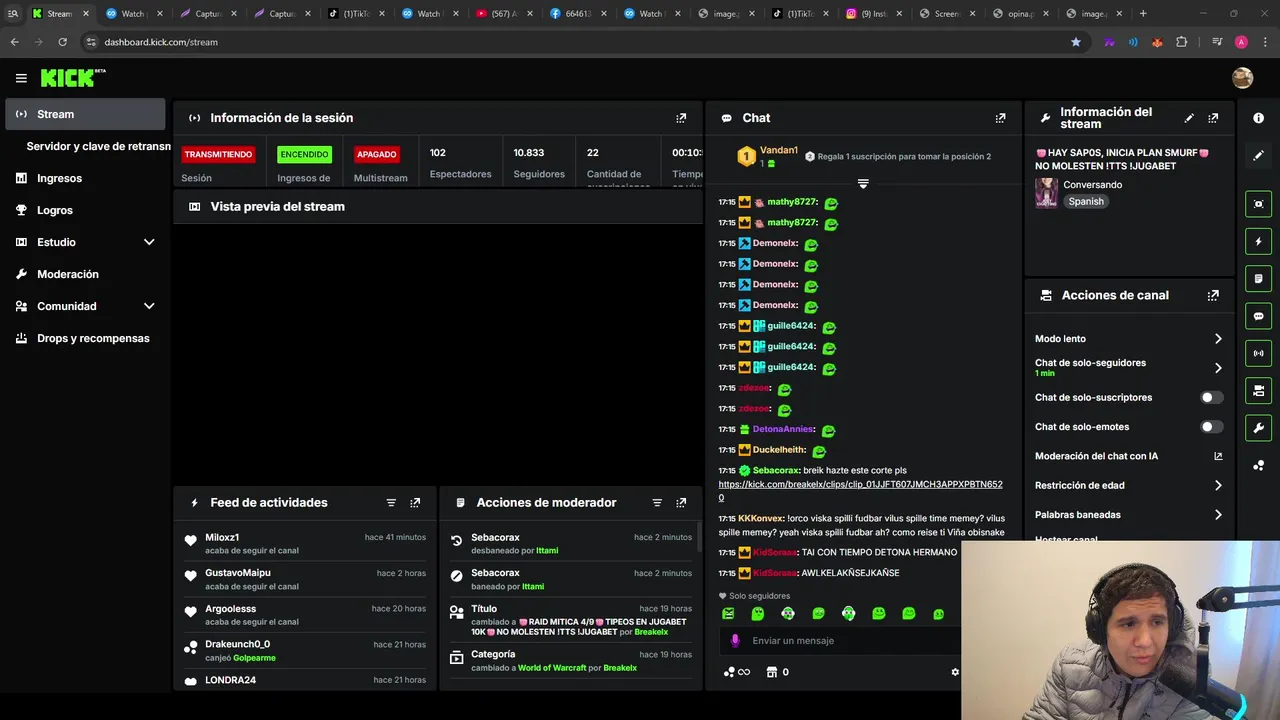
Task: Click Vandan1 in the gift leaderboard
Action: [779, 150]
